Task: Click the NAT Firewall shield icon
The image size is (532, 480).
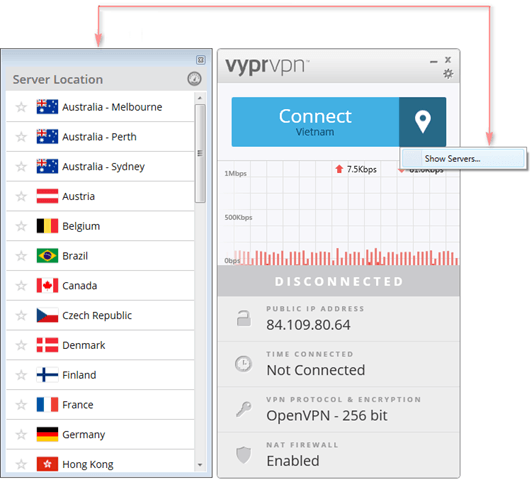Action: click(244, 455)
